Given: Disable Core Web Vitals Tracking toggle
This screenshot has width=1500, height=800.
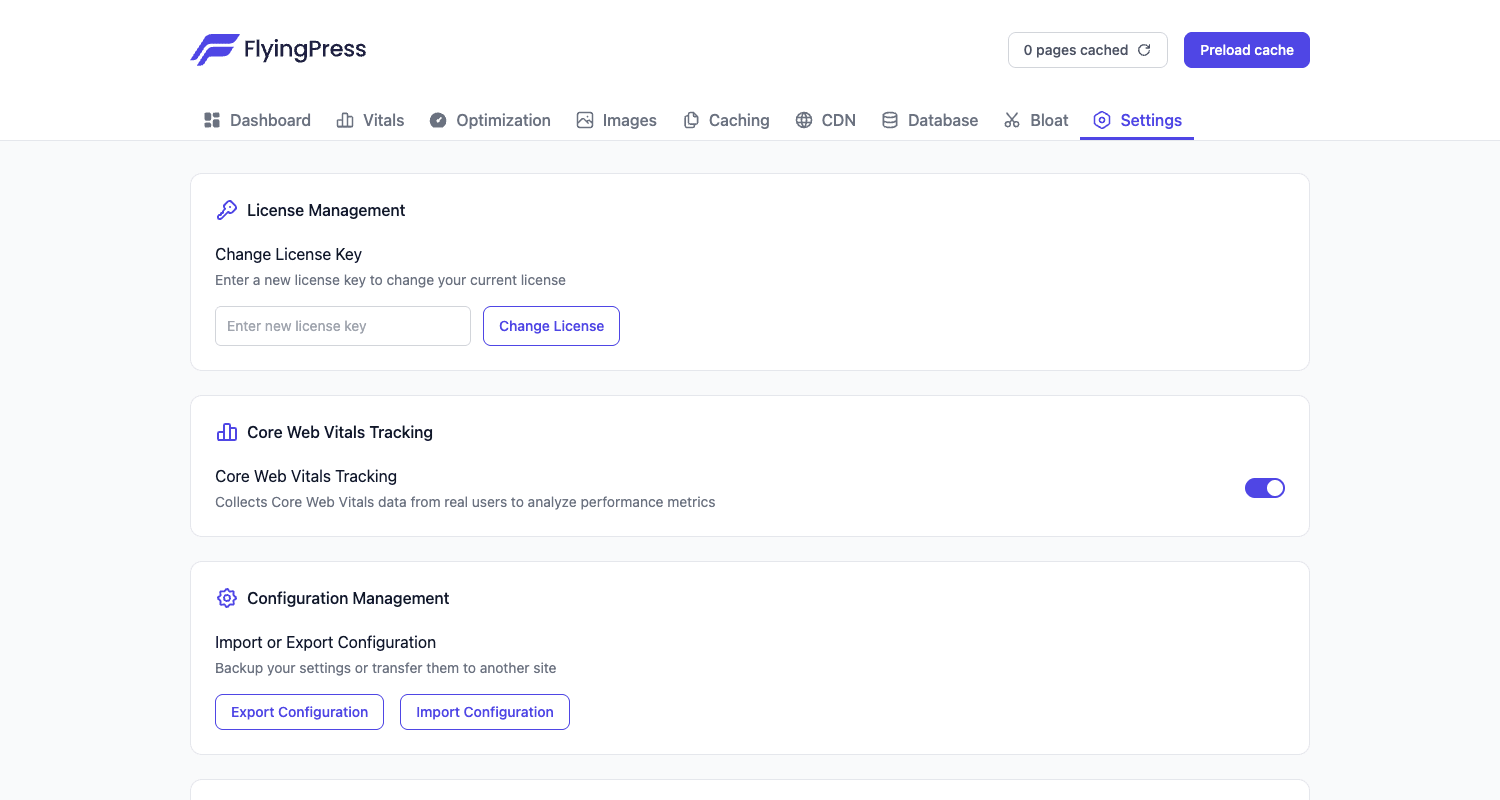Looking at the screenshot, I should tap(1265, 488).
